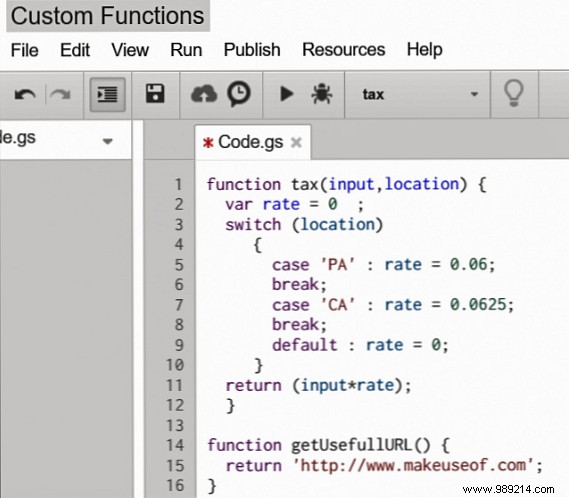Open the View menu
This screenshot has width=569, height=498.
tap(130, 50)
